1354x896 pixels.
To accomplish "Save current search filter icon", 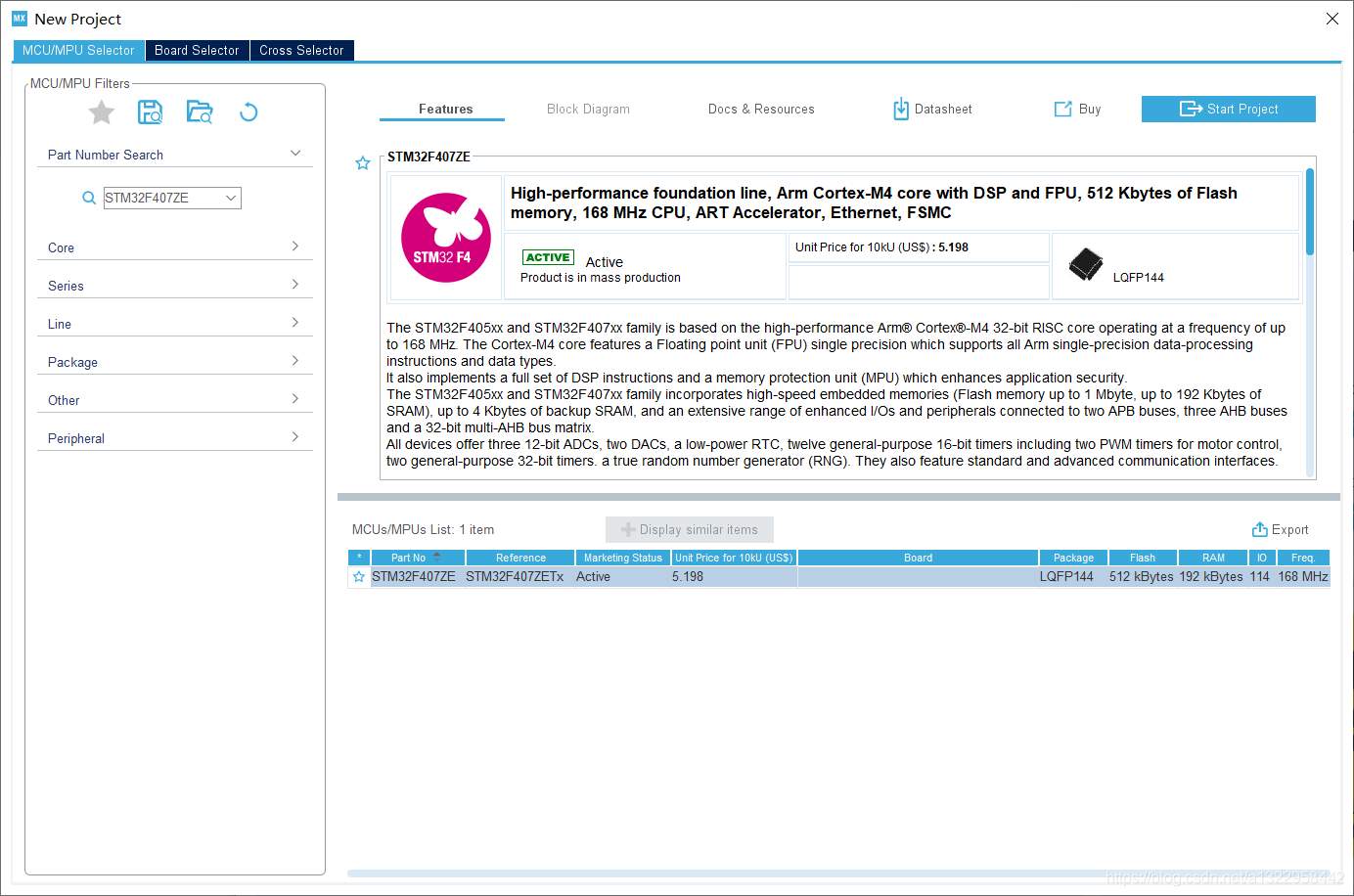I will coord(150,112).
